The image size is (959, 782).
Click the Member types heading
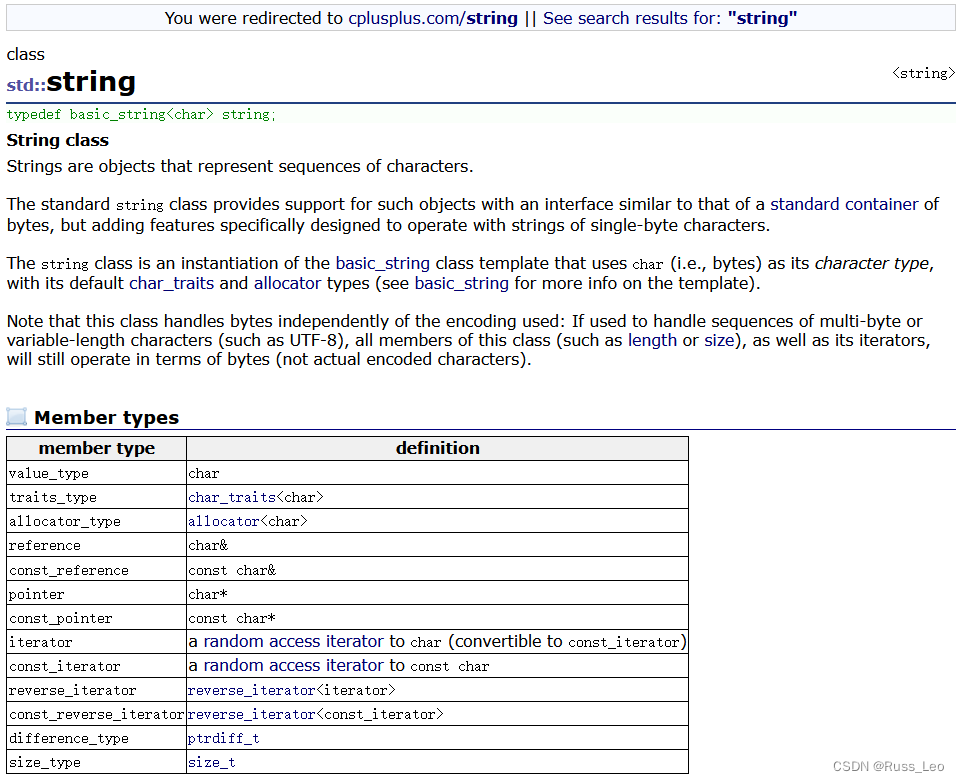click(106, 418)
